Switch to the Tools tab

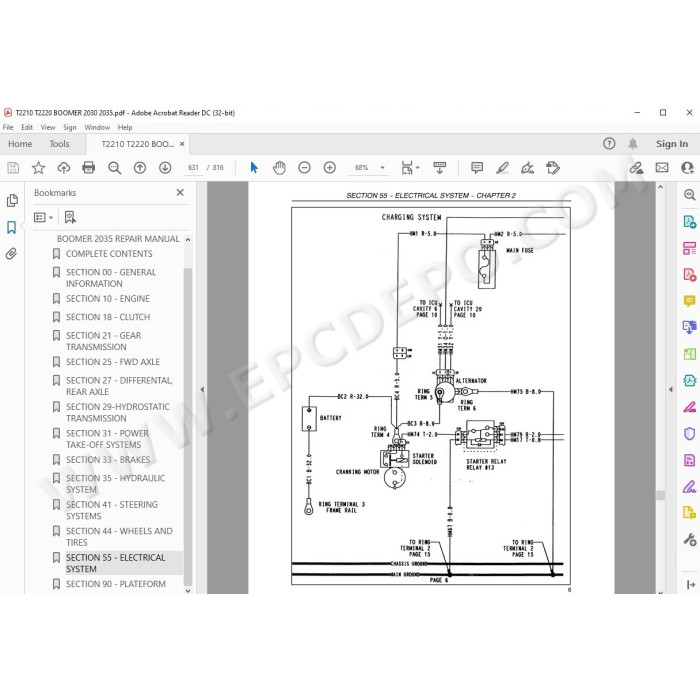(59, 144)
